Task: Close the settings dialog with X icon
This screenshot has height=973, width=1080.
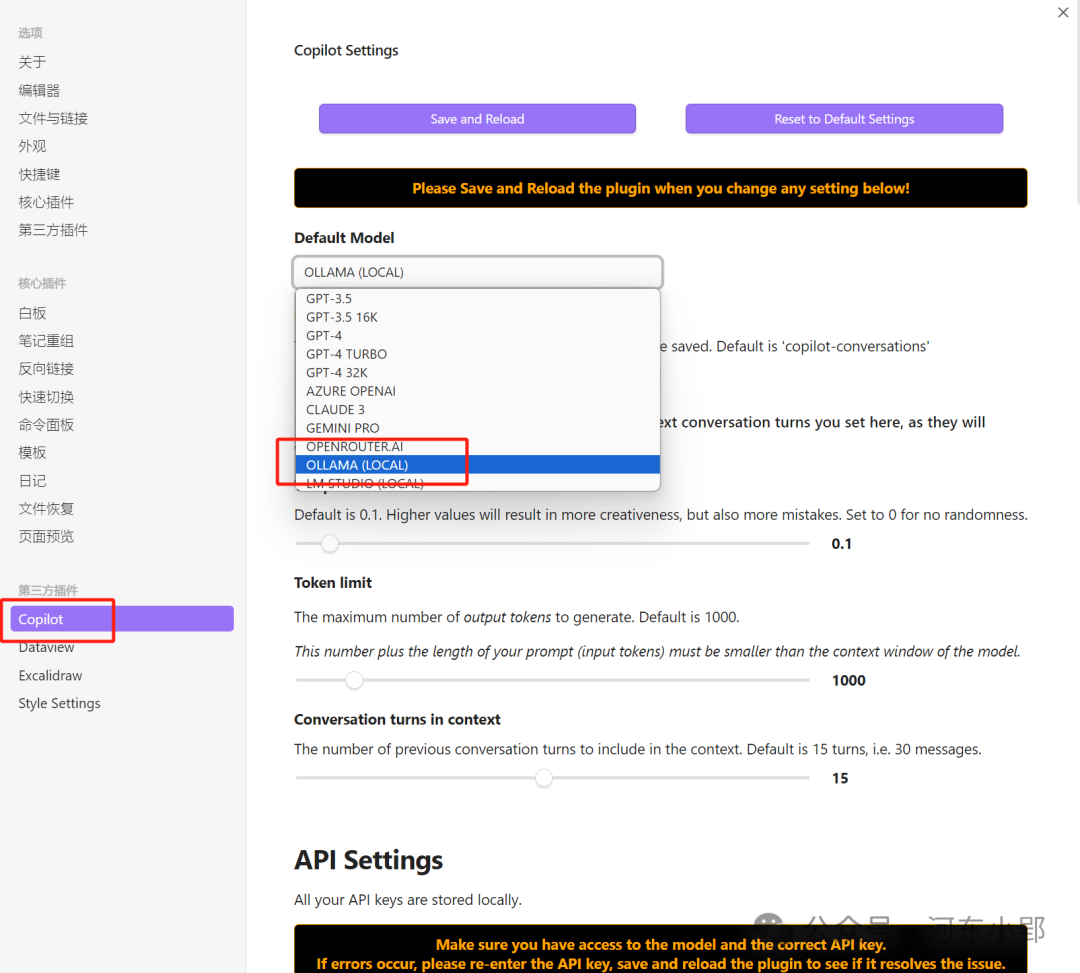Action: [x=1063, y=13]
